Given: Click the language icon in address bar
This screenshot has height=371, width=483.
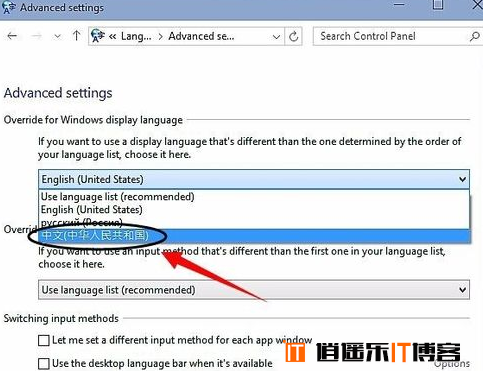Looking at the screenshot, I should [x=98, y=35].
